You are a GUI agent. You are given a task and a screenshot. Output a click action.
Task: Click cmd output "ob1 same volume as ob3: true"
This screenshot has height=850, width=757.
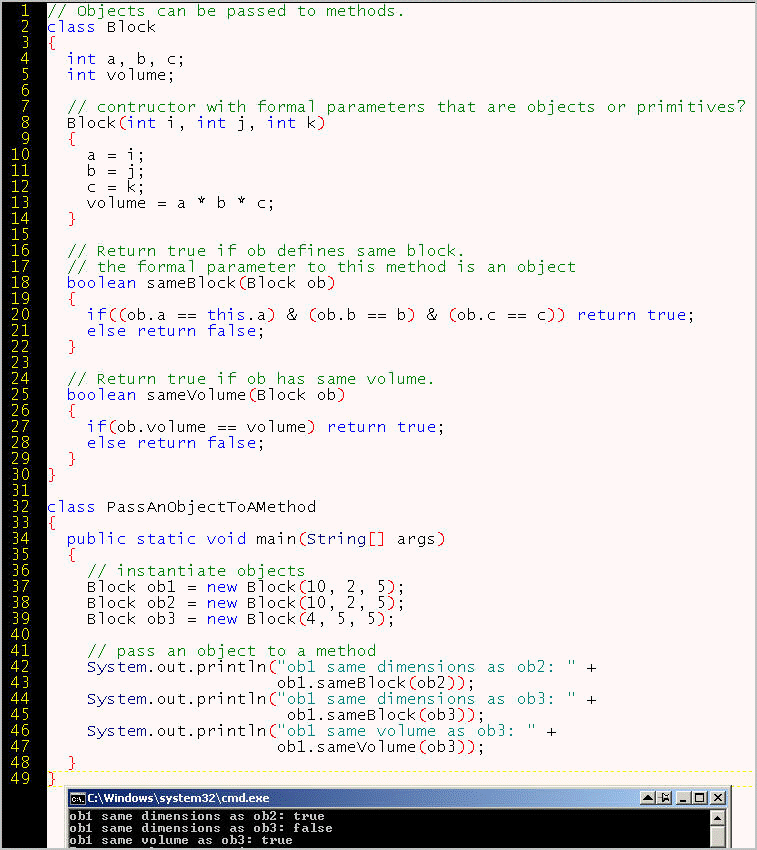[x=181, y=840]
